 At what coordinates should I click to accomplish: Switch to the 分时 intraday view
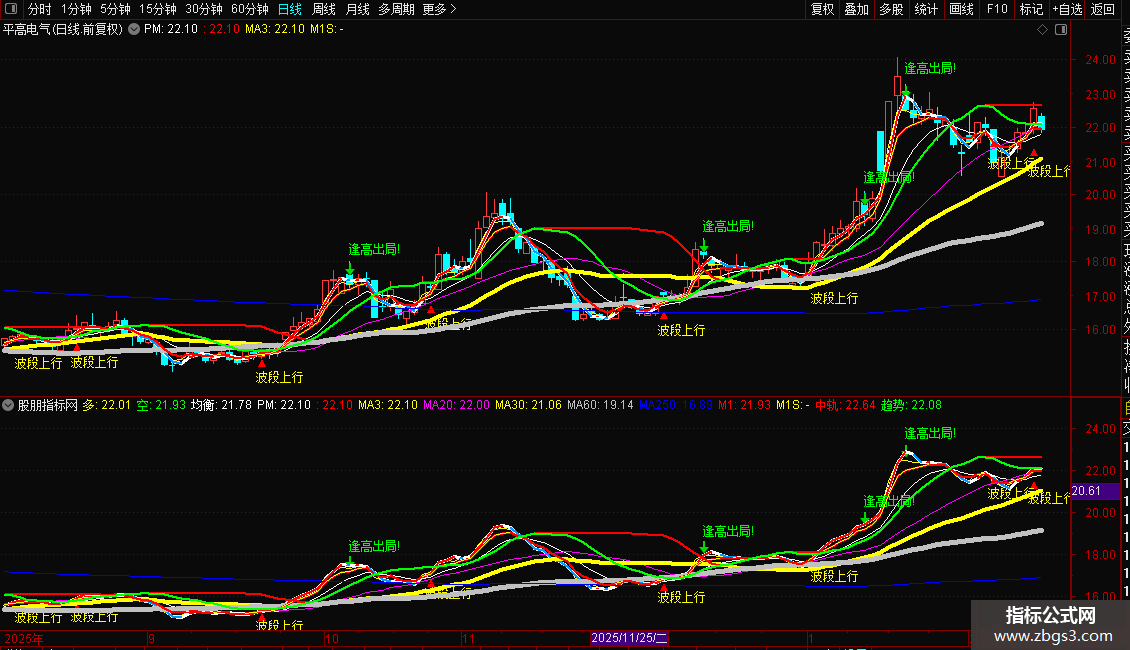pyautogui.click(x=39, y=9)
